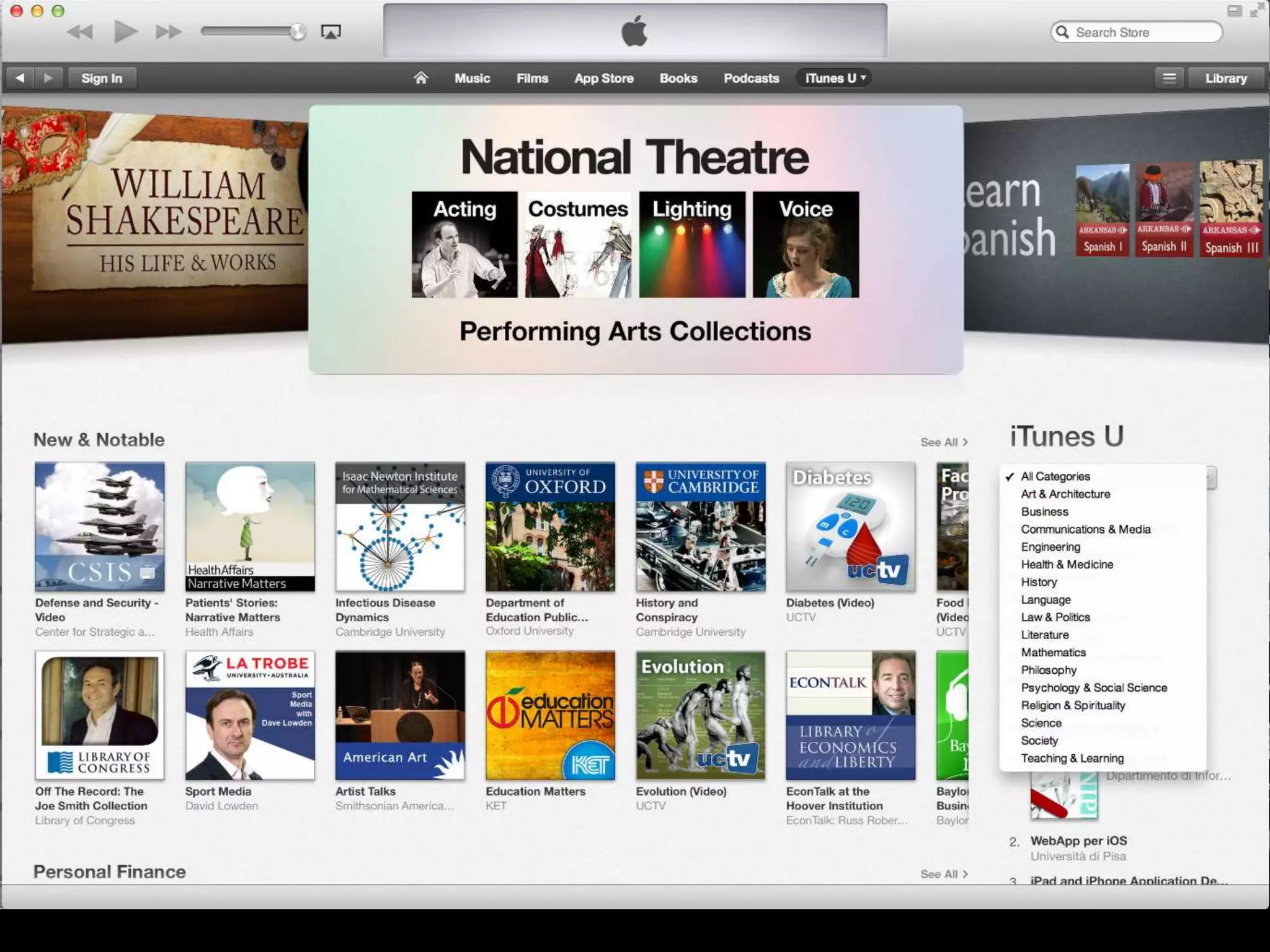The width and height of the screenshot is (1270, 952).
Task: Select the checked All Categories option
Action: click(x=1055, y=477)
